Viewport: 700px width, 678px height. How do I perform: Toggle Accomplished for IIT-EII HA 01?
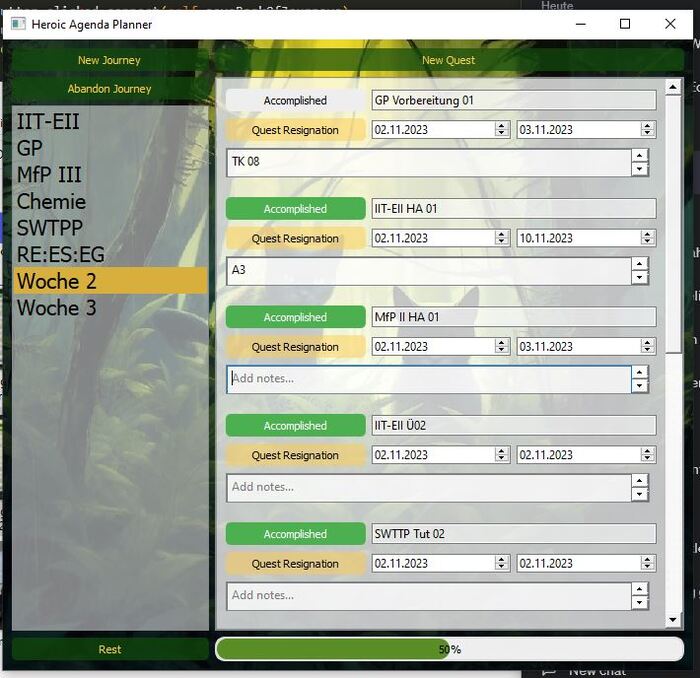[295, 209]
